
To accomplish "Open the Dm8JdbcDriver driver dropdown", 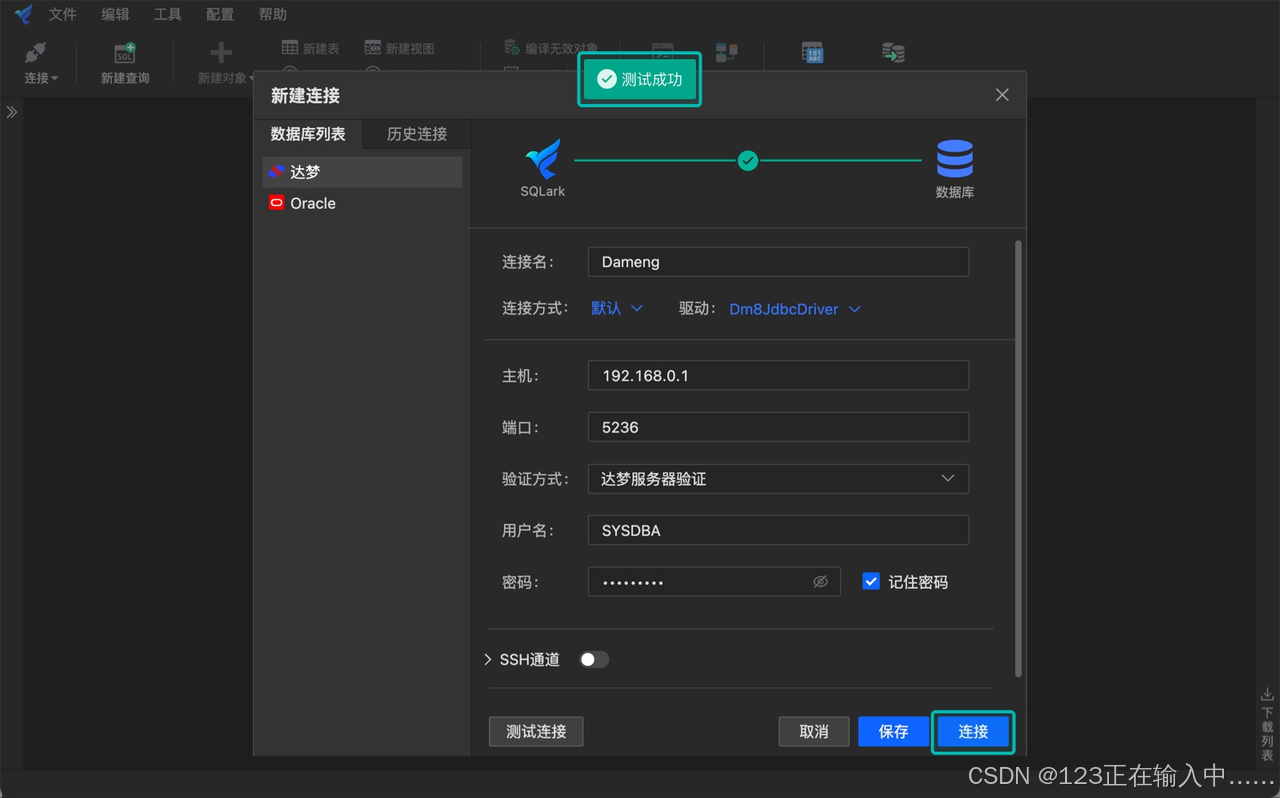I will coord(794,309).
